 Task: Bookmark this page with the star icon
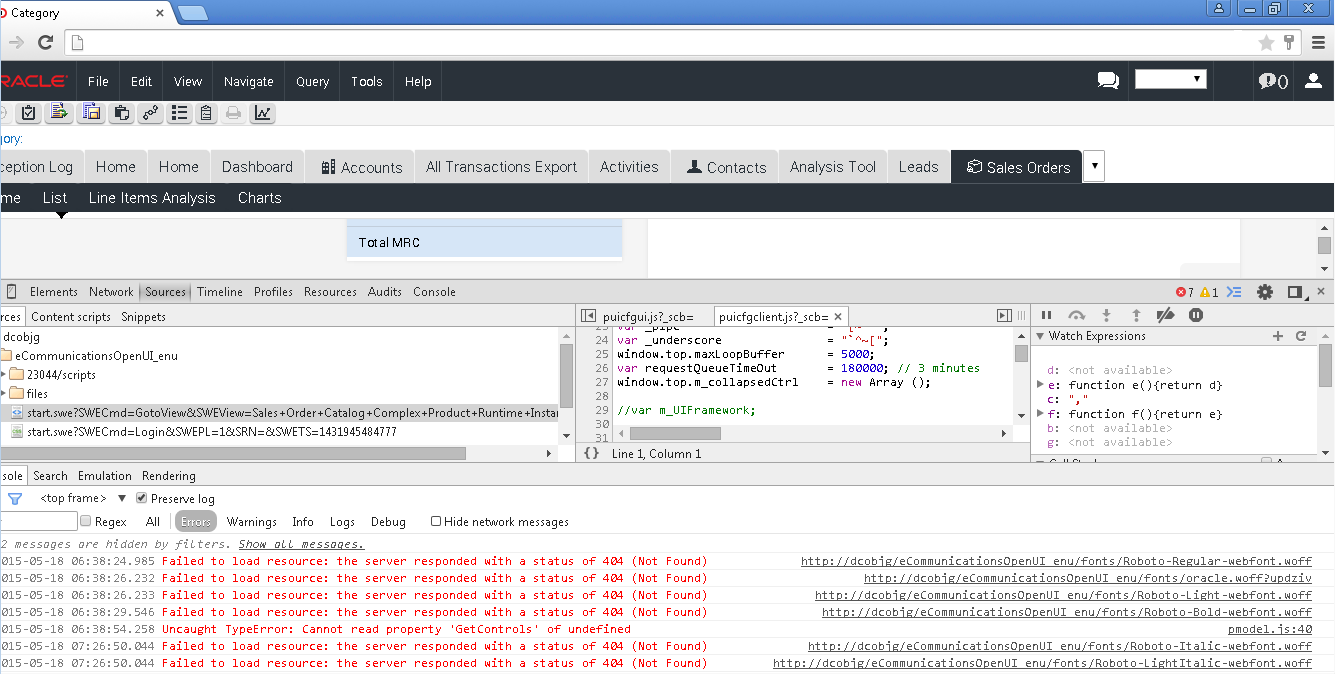tap(1266, 42)
